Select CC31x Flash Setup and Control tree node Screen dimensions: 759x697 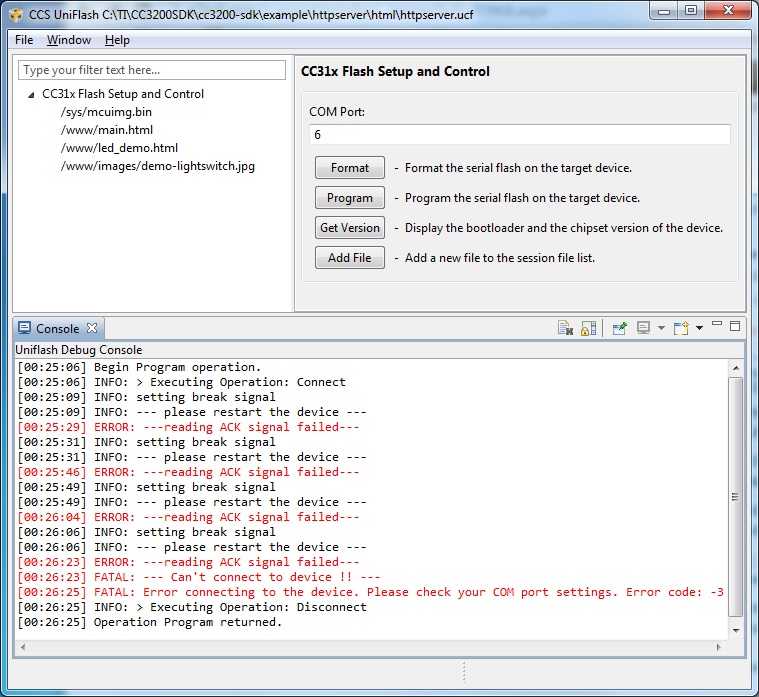click(123, 94)
